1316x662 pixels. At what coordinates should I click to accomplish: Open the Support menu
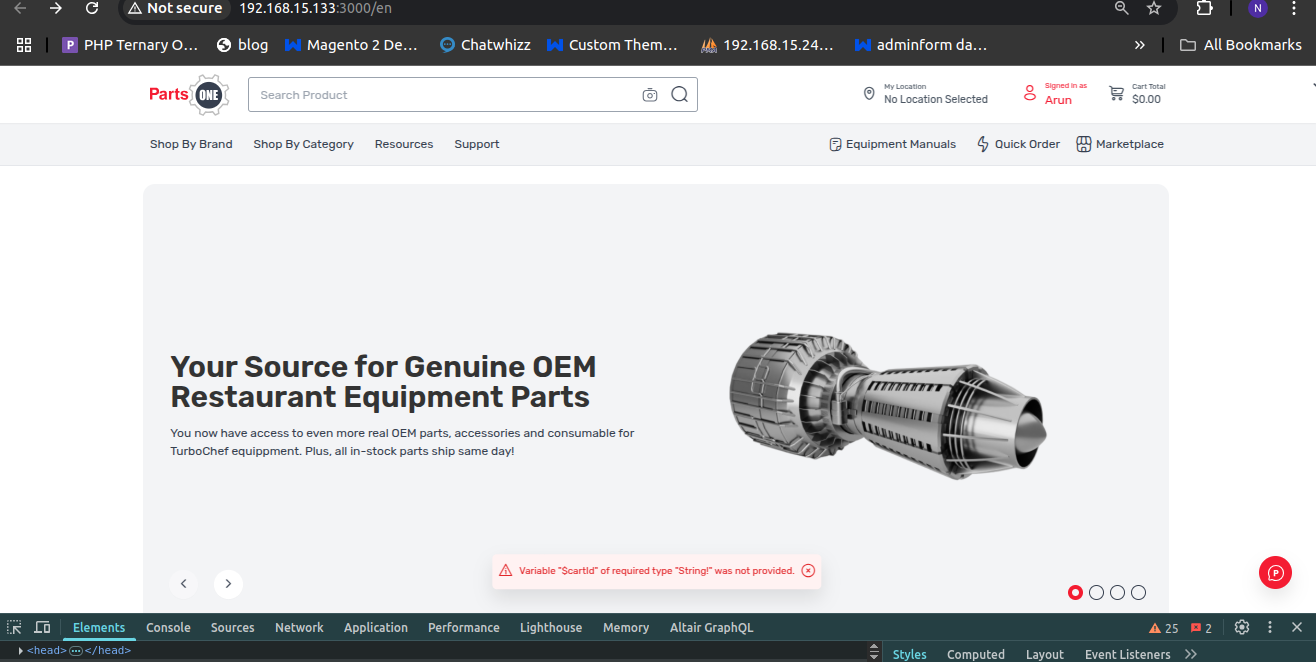477,144
